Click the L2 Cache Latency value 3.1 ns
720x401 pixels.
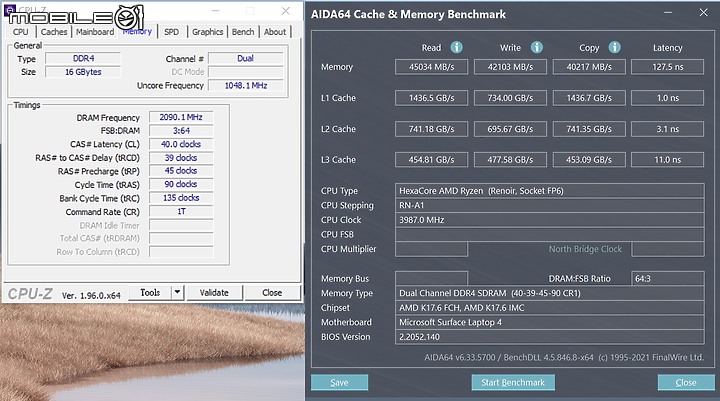(668, 129)
